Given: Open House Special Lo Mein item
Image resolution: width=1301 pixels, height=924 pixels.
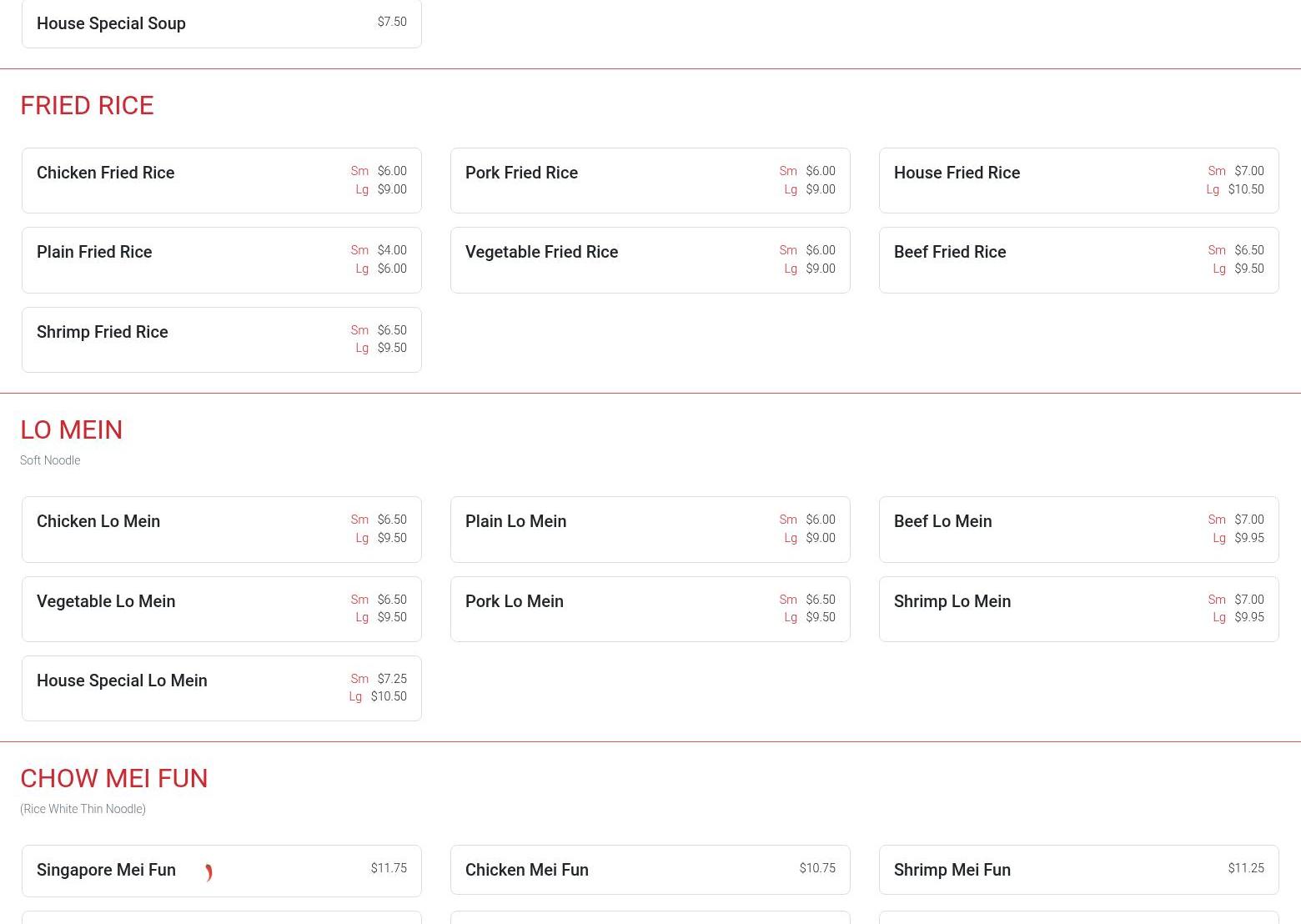Looking at the screenshot, I should (221, 688).
